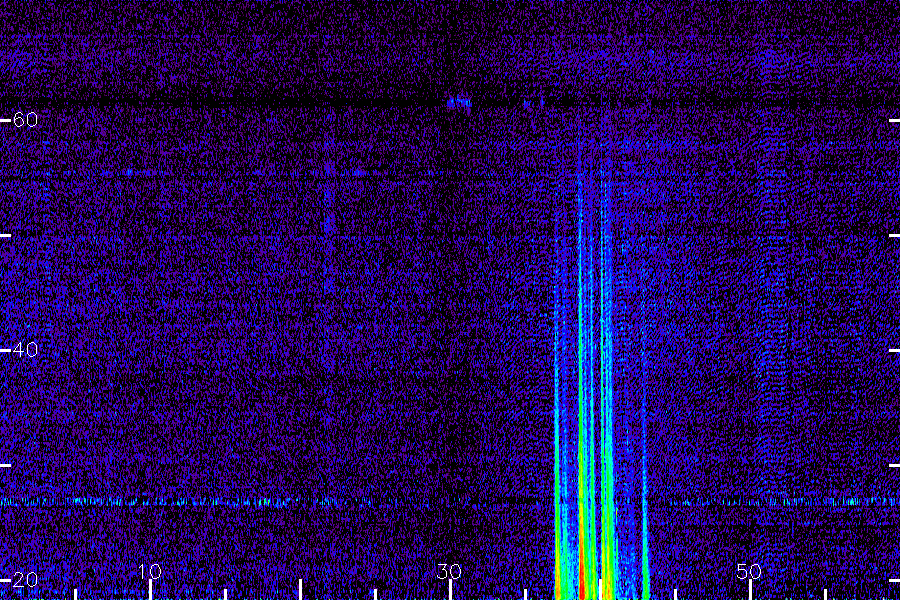Click the 20 label on the vertical axis
900x600 pixels.
coord(25,580)
